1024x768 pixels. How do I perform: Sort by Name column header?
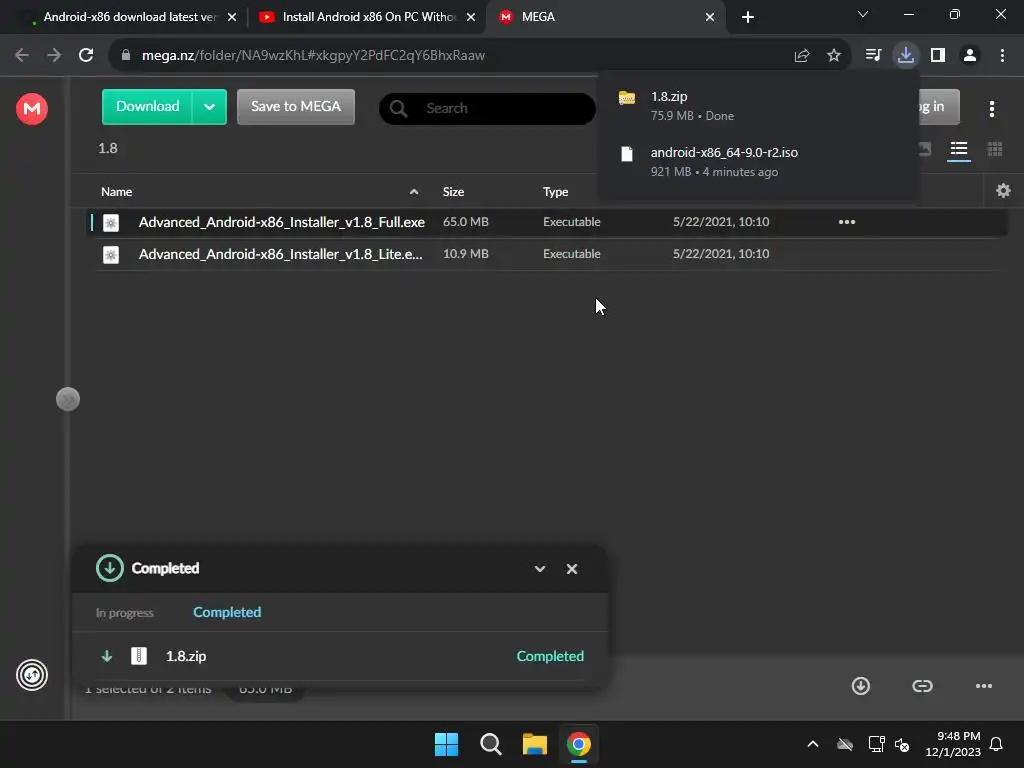tap(116, 192)
